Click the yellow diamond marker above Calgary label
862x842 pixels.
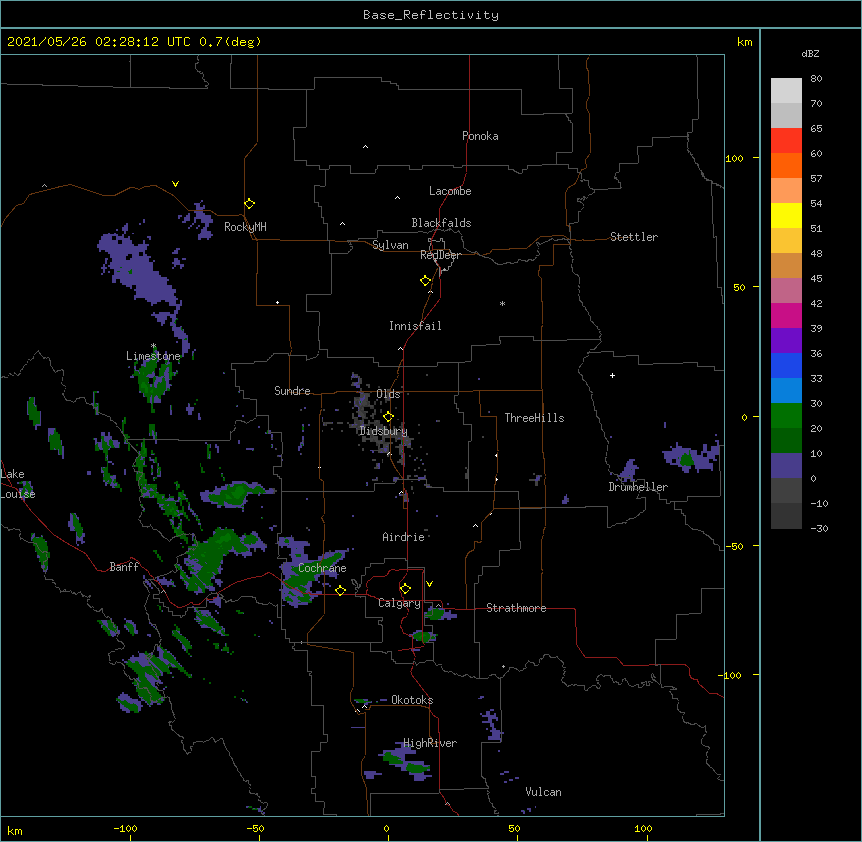[x=405, y=589]
